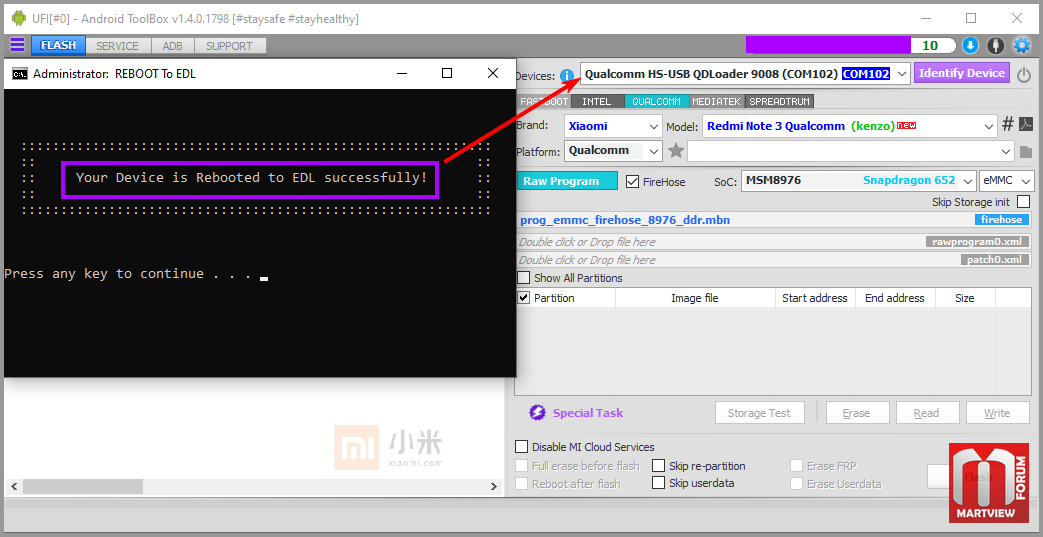Click the Raw Program button
Image resolution: width=1043 pixels, height=537 pixels.
coord(567,181)
